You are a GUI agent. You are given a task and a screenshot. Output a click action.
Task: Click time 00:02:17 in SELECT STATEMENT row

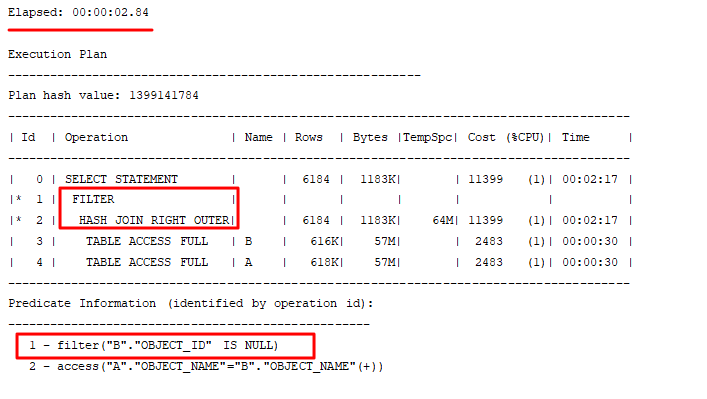(x=590, y=179)
